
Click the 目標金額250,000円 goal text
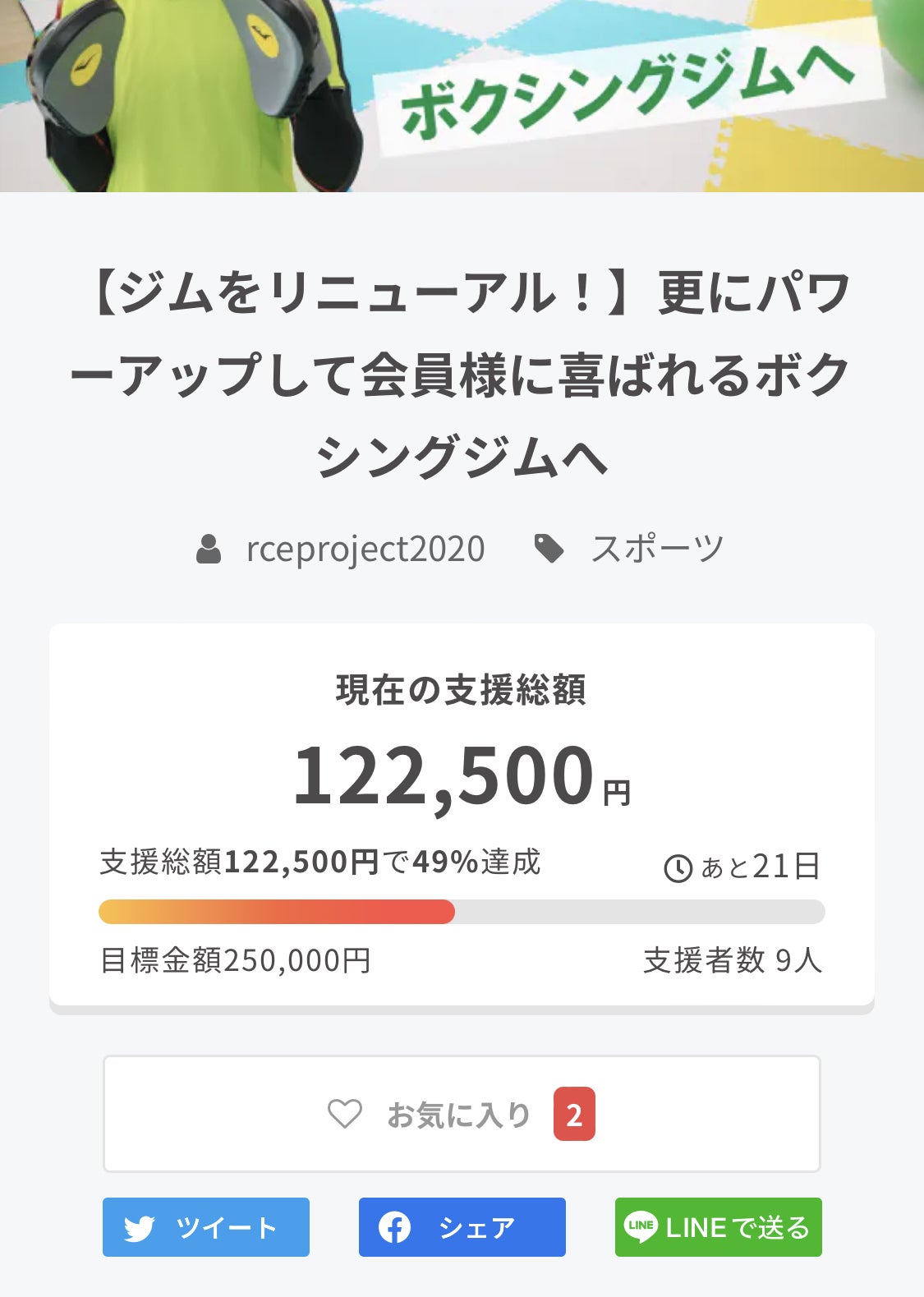click(236, 960)
